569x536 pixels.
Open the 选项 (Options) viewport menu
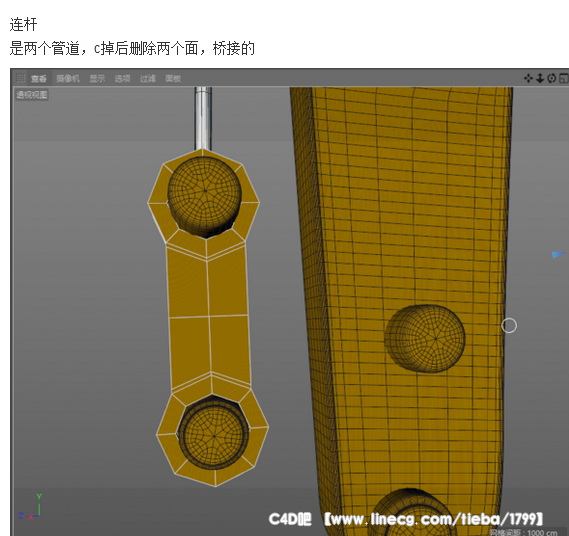[122, 78]
